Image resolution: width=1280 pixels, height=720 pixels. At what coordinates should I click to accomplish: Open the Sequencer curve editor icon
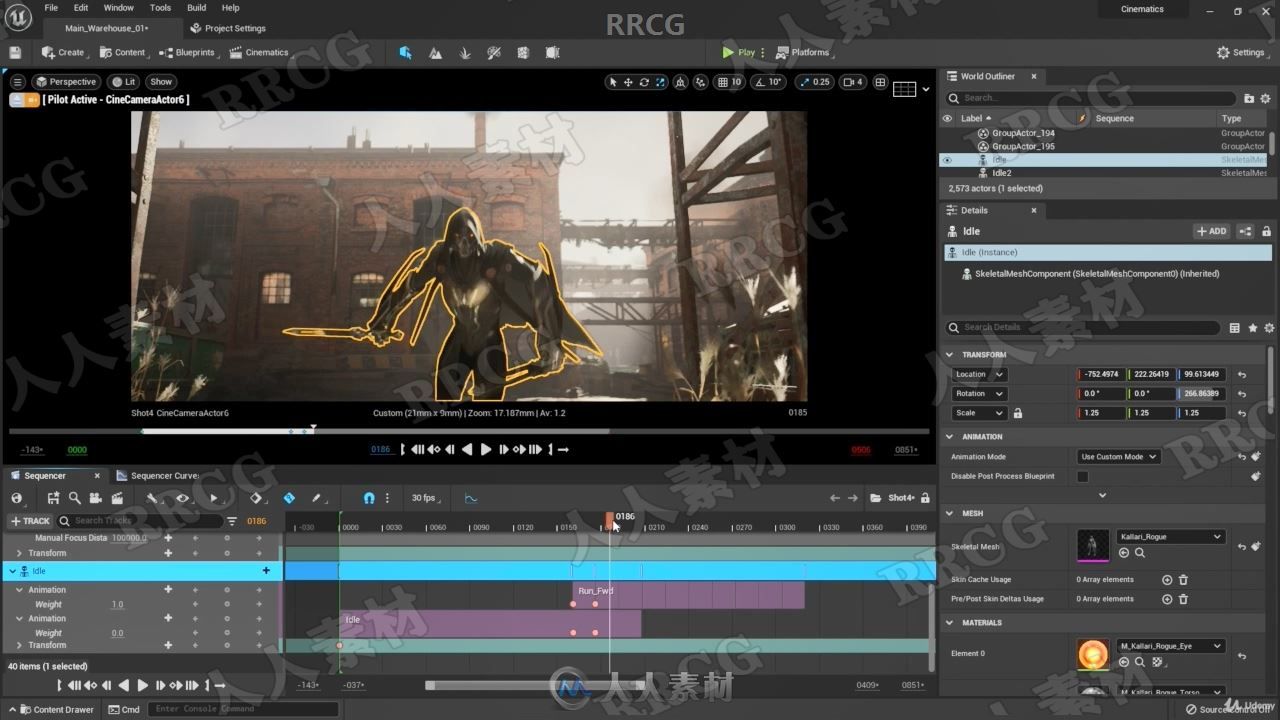[471, 498]
